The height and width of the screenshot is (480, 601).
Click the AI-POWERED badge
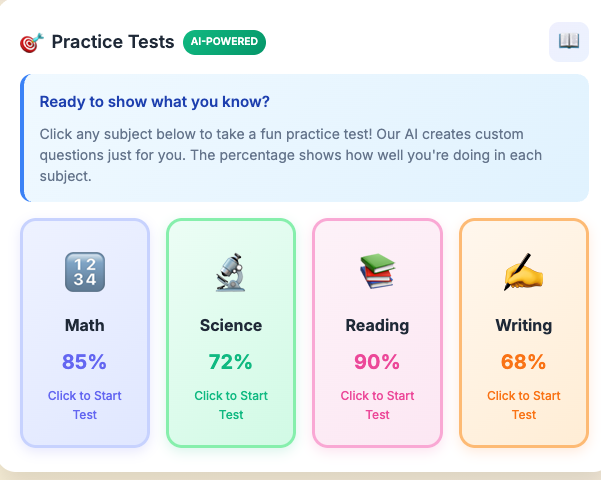[224, 42]
